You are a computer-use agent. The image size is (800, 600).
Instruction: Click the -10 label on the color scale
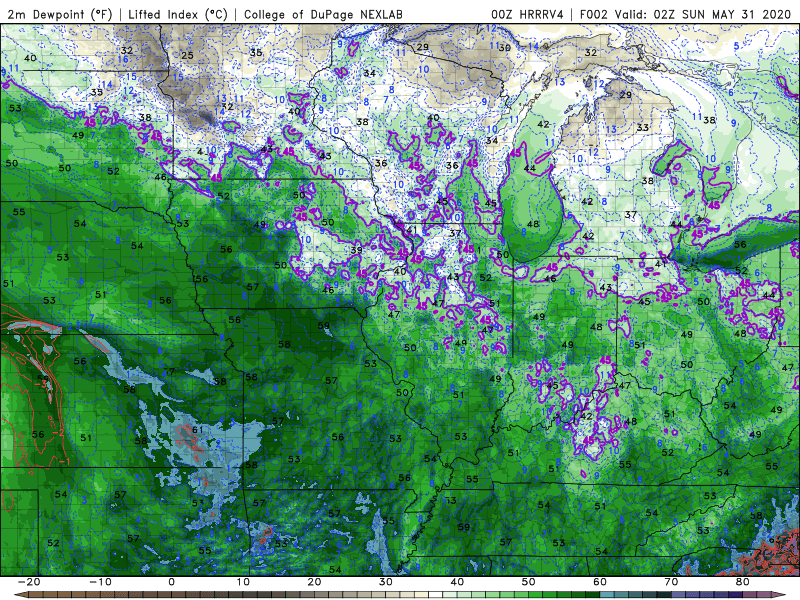[99, 582]
